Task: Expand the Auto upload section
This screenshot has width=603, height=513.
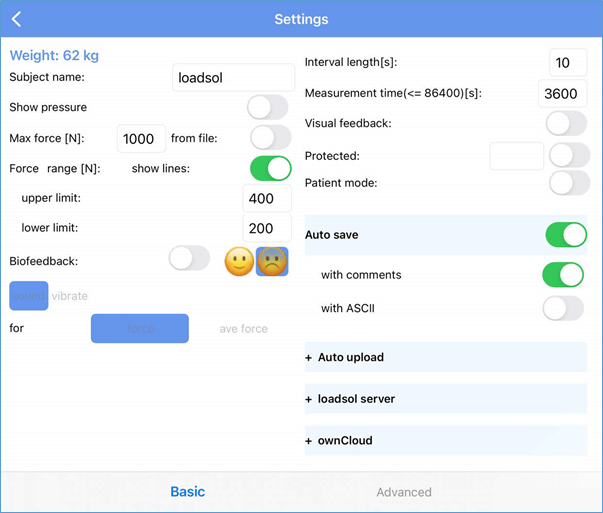Action: [x=446, y=357]
